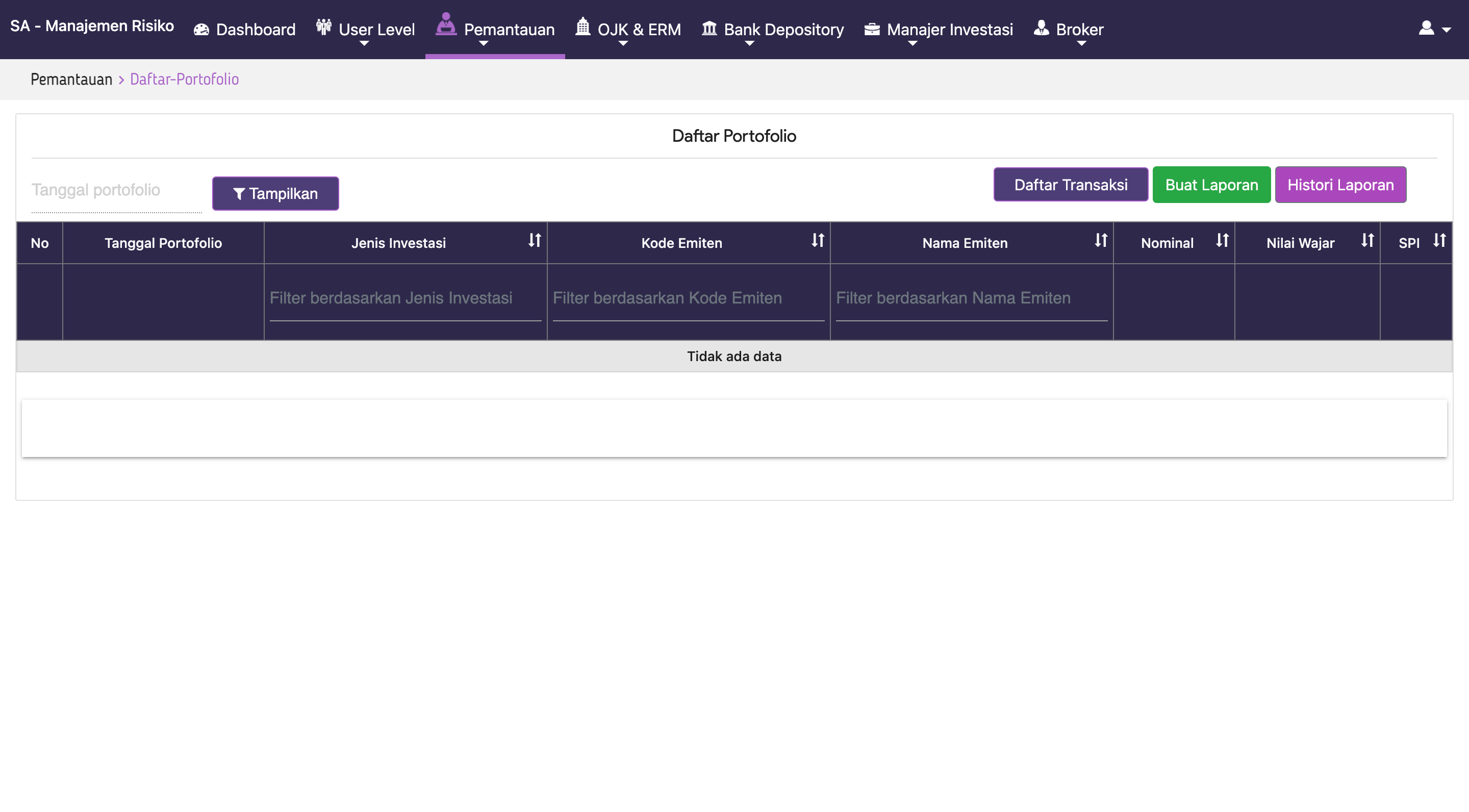Viewport: 1469px width, 812px height.
Task: Open the Dashboard menu item
Action: 245,30
